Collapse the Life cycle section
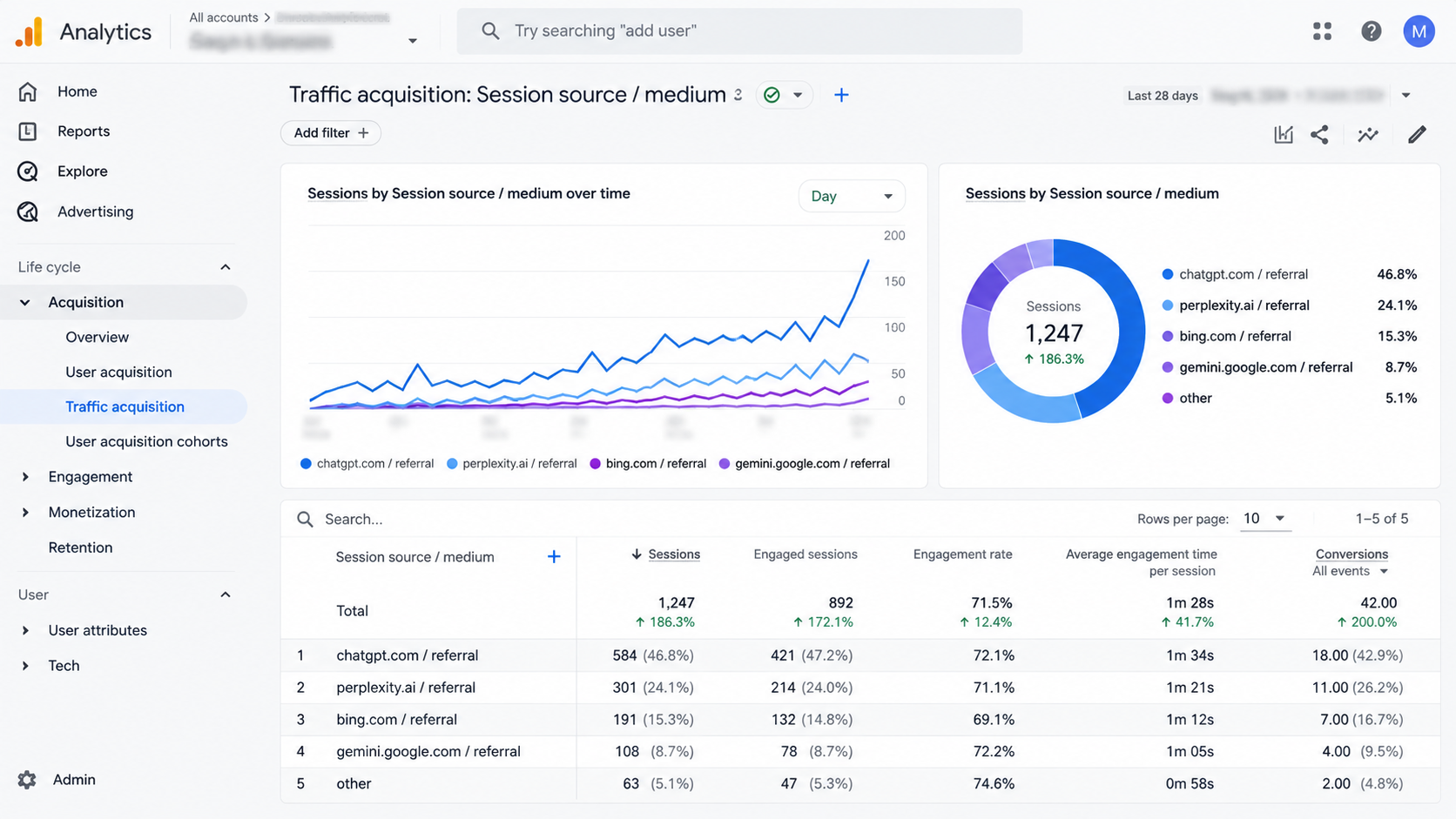Image resolution: width=1456 pixels, height=819 pixels. (226, 267)
